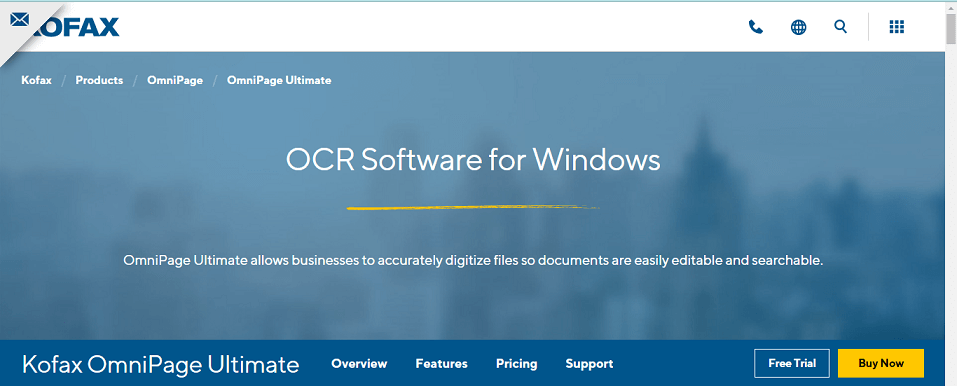
Task: Click the yellow Buy Now button
Action: [x=881, y=363]
